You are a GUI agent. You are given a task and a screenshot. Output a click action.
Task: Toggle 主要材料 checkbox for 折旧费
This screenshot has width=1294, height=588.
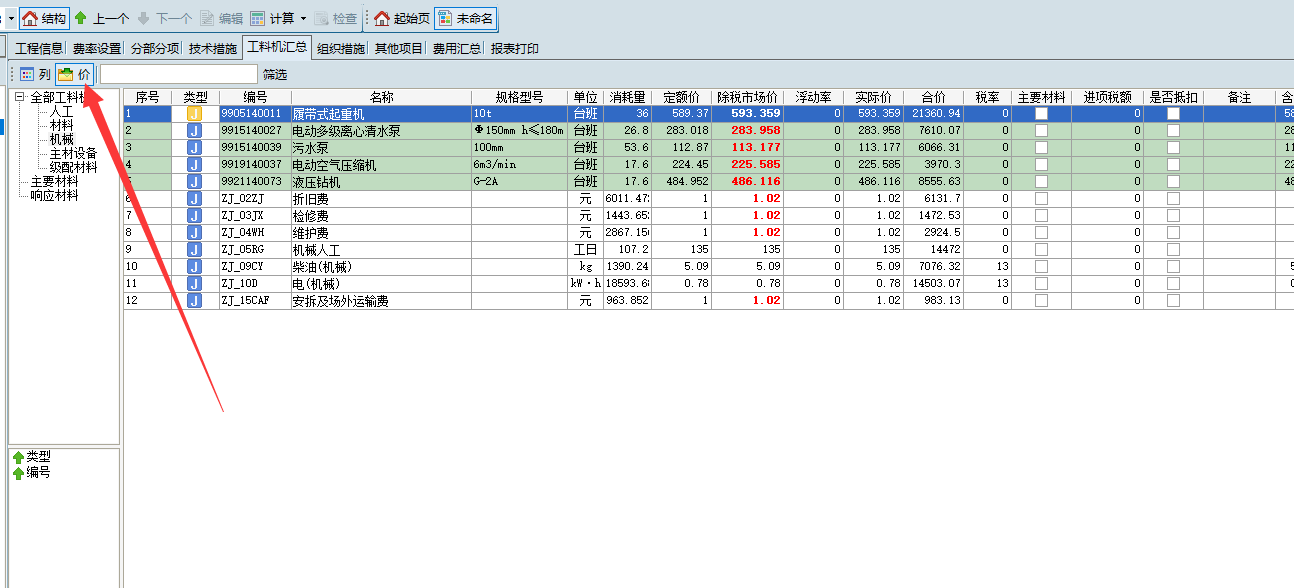click(1041, 199)
